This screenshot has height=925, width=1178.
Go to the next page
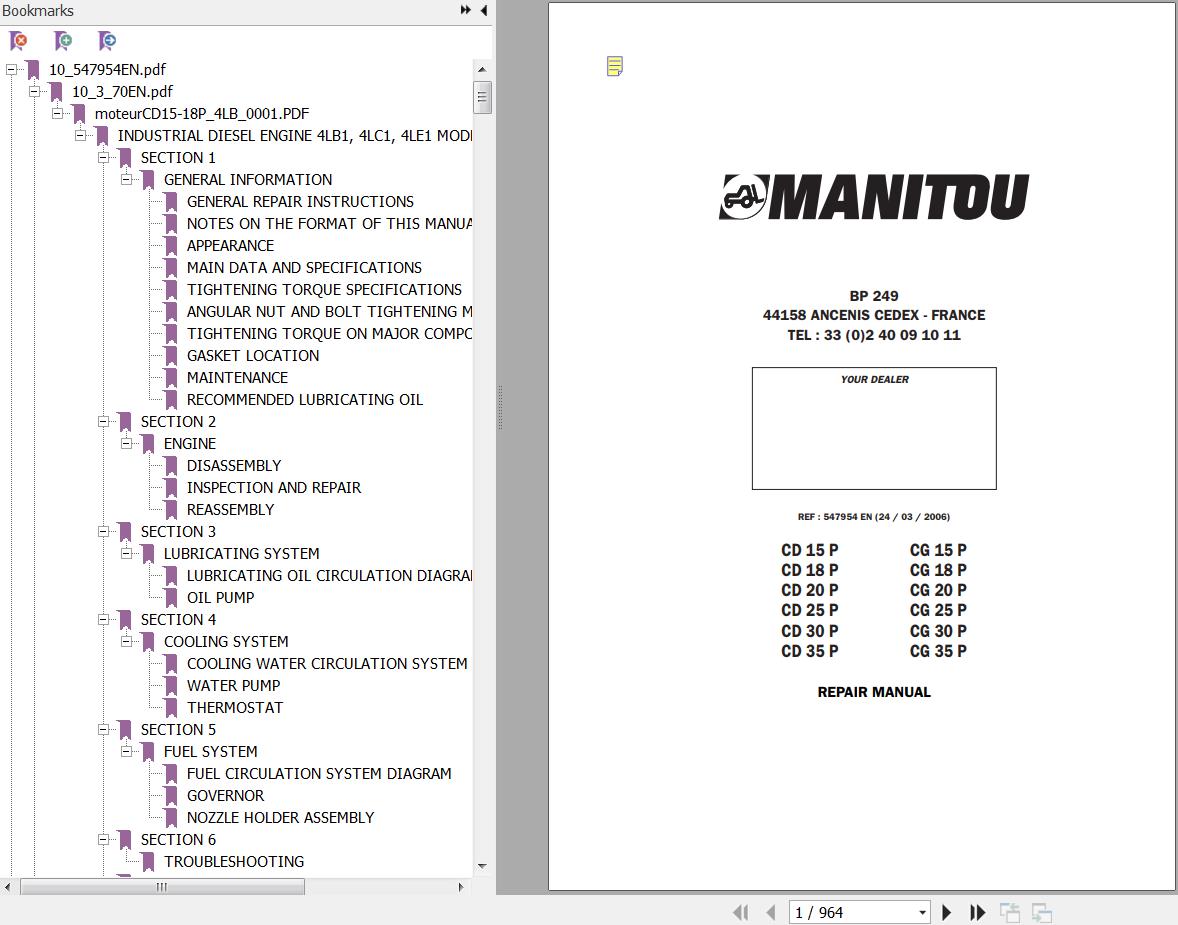(x=947, y=912)
